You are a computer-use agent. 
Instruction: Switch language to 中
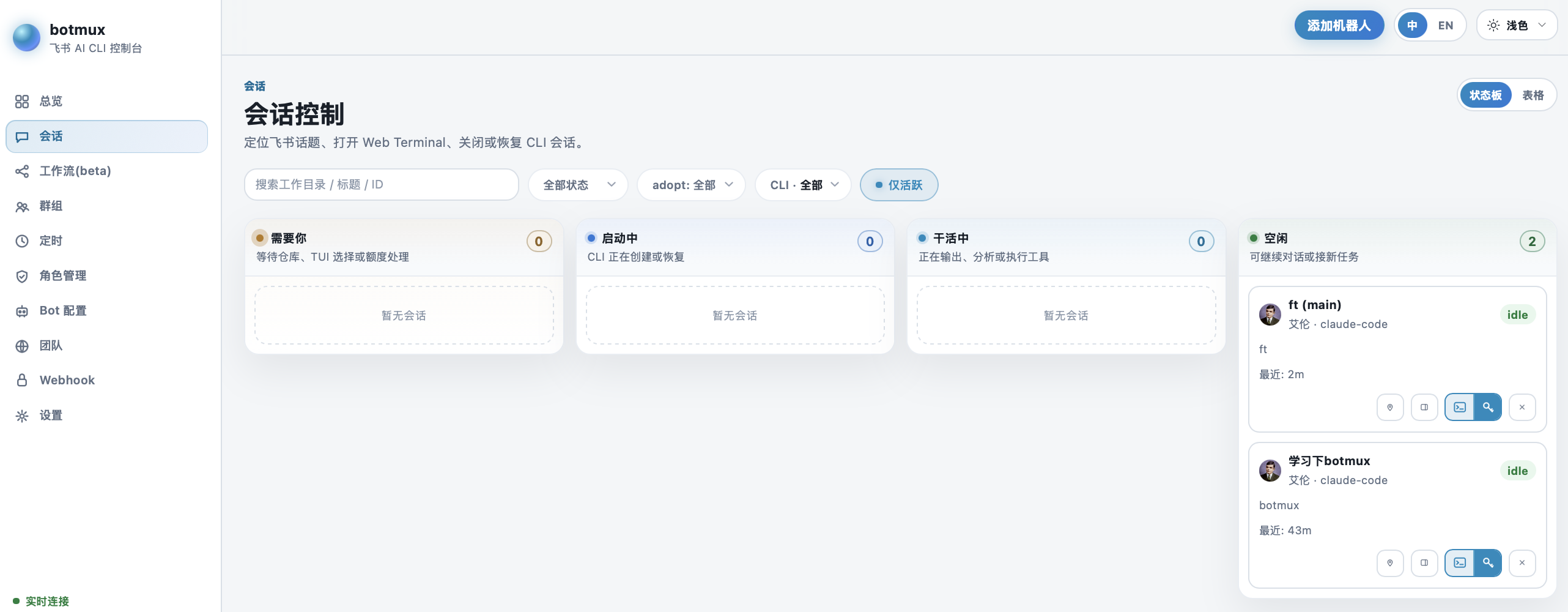pos(1412,25)
